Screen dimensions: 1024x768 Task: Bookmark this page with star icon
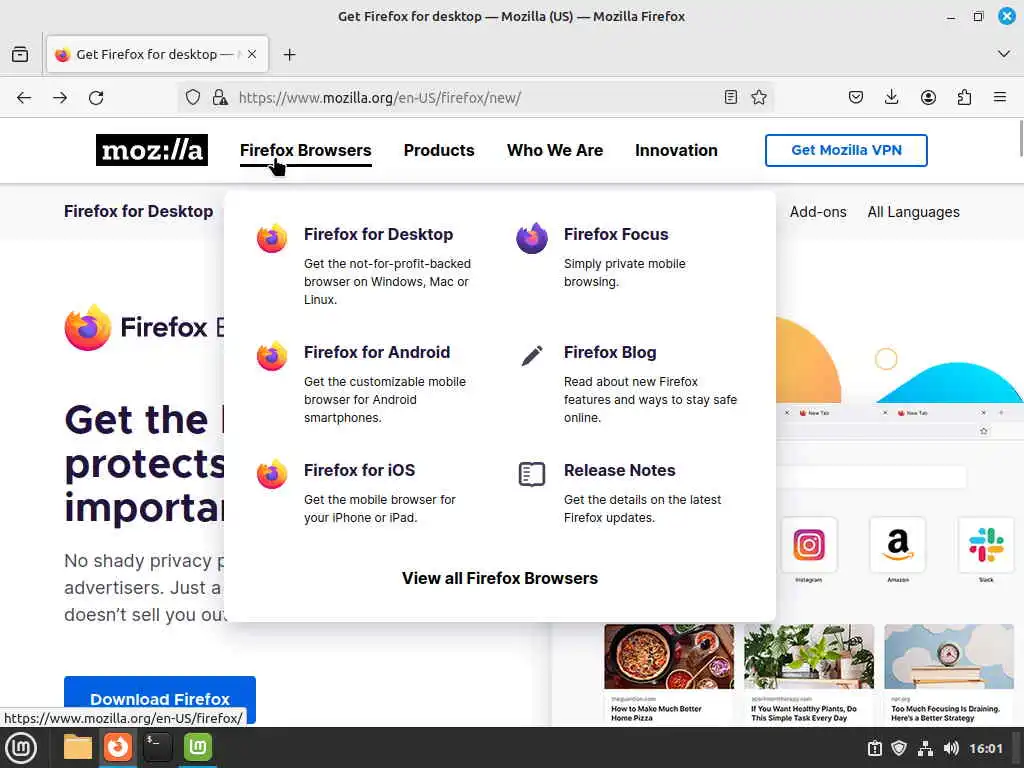click(759, 97)
